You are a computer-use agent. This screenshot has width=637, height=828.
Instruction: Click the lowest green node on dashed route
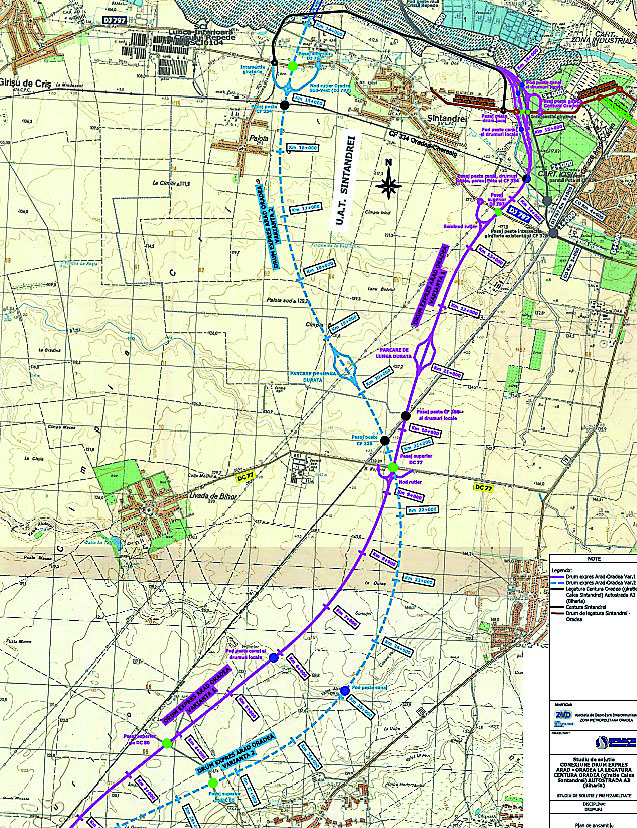212,782
